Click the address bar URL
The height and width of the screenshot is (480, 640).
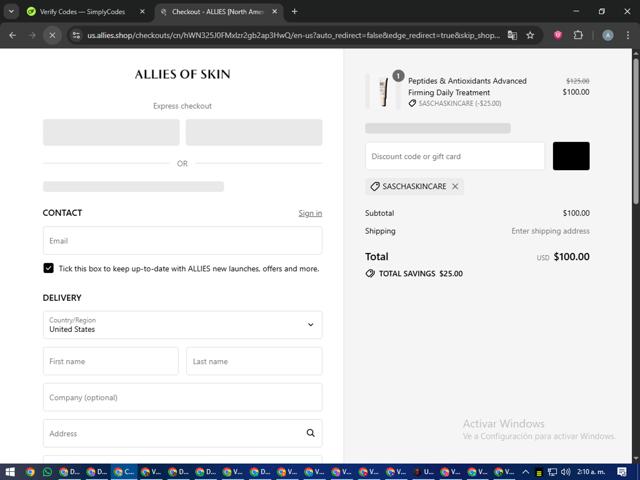[x=293, y=36]
